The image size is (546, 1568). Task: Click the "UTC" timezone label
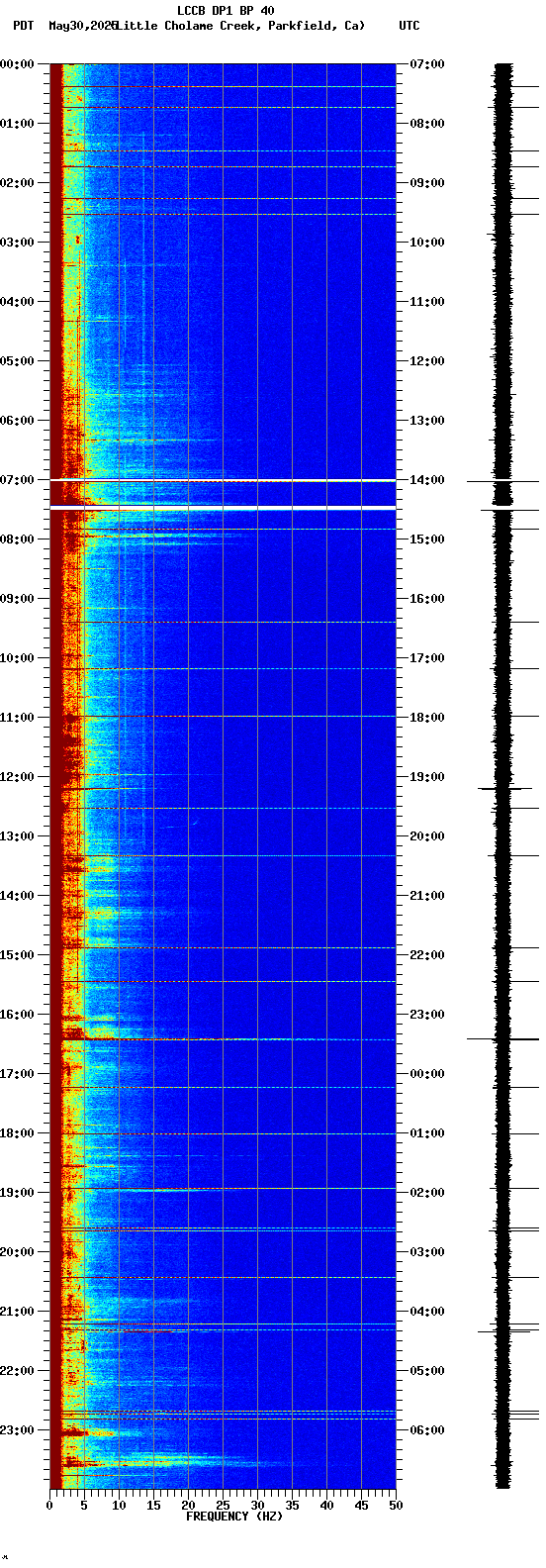pos(409,26)
